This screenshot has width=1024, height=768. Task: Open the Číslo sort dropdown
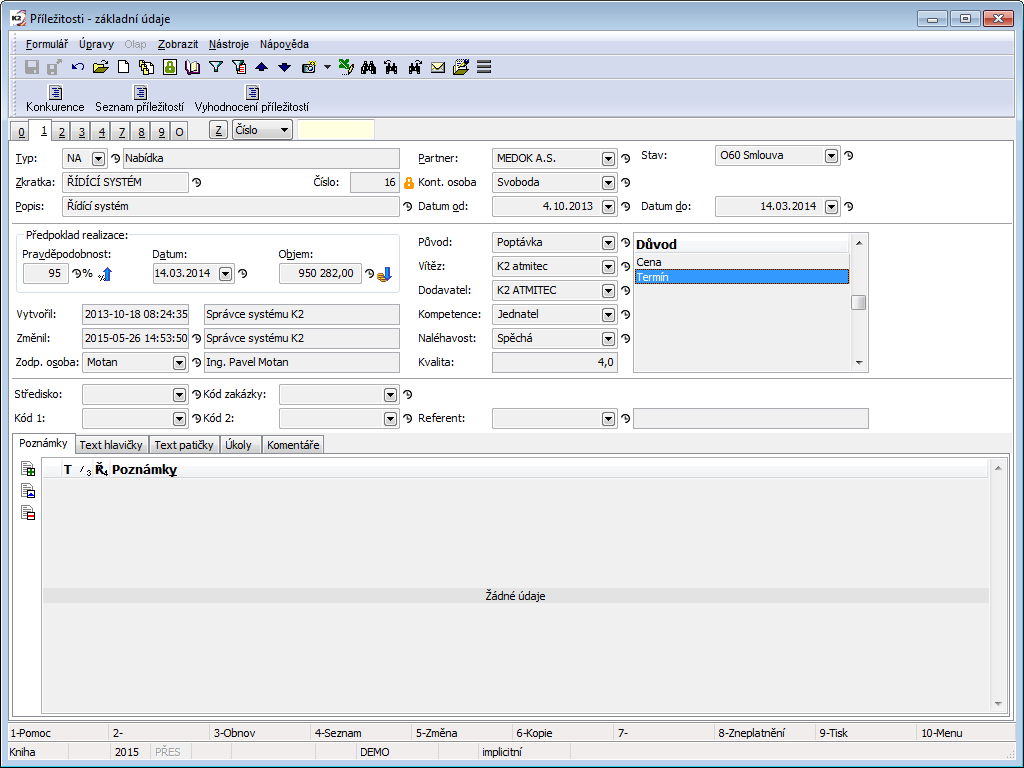284,130
